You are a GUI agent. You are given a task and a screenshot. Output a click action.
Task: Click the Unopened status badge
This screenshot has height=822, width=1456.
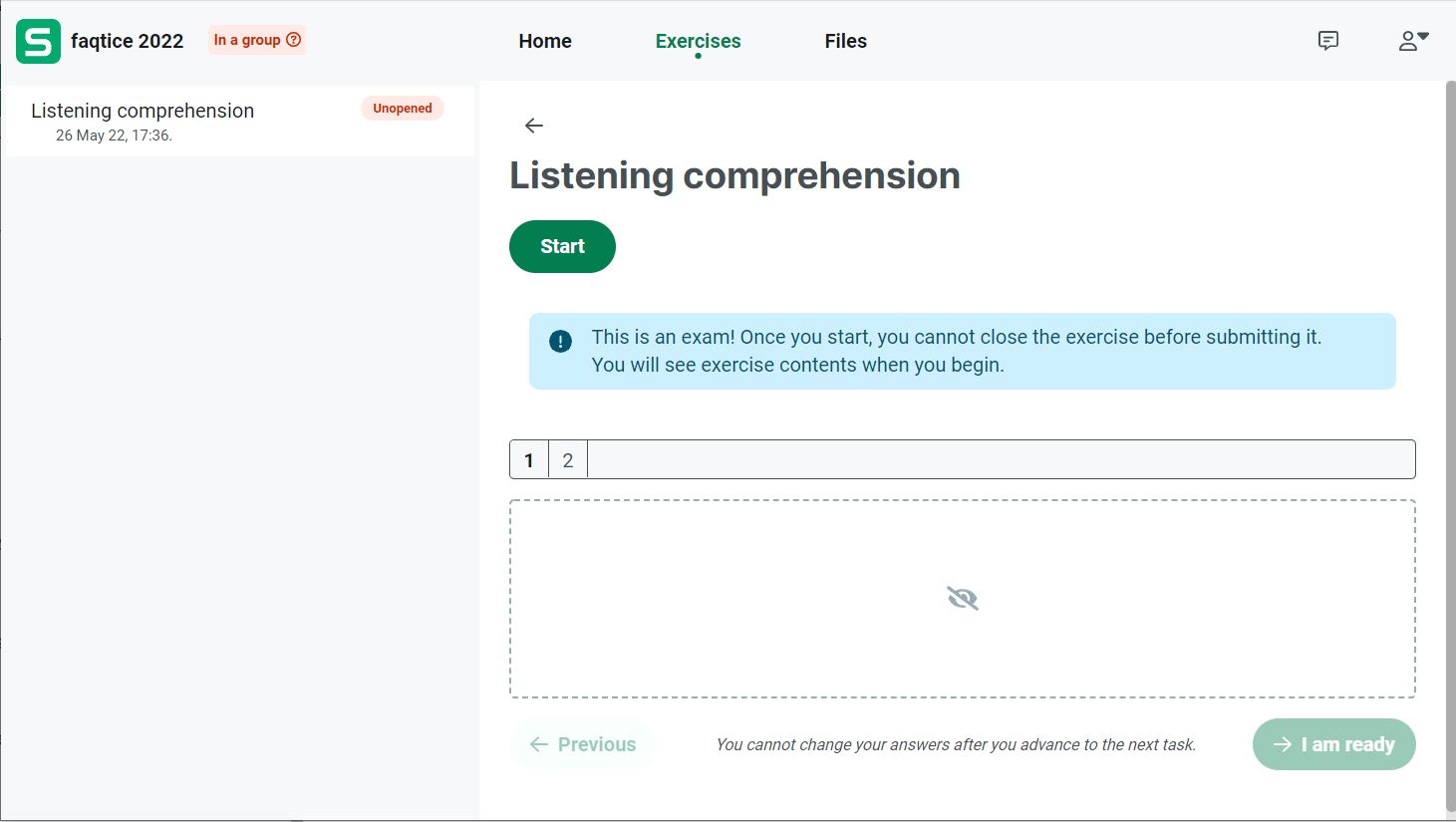click(403, 109)
